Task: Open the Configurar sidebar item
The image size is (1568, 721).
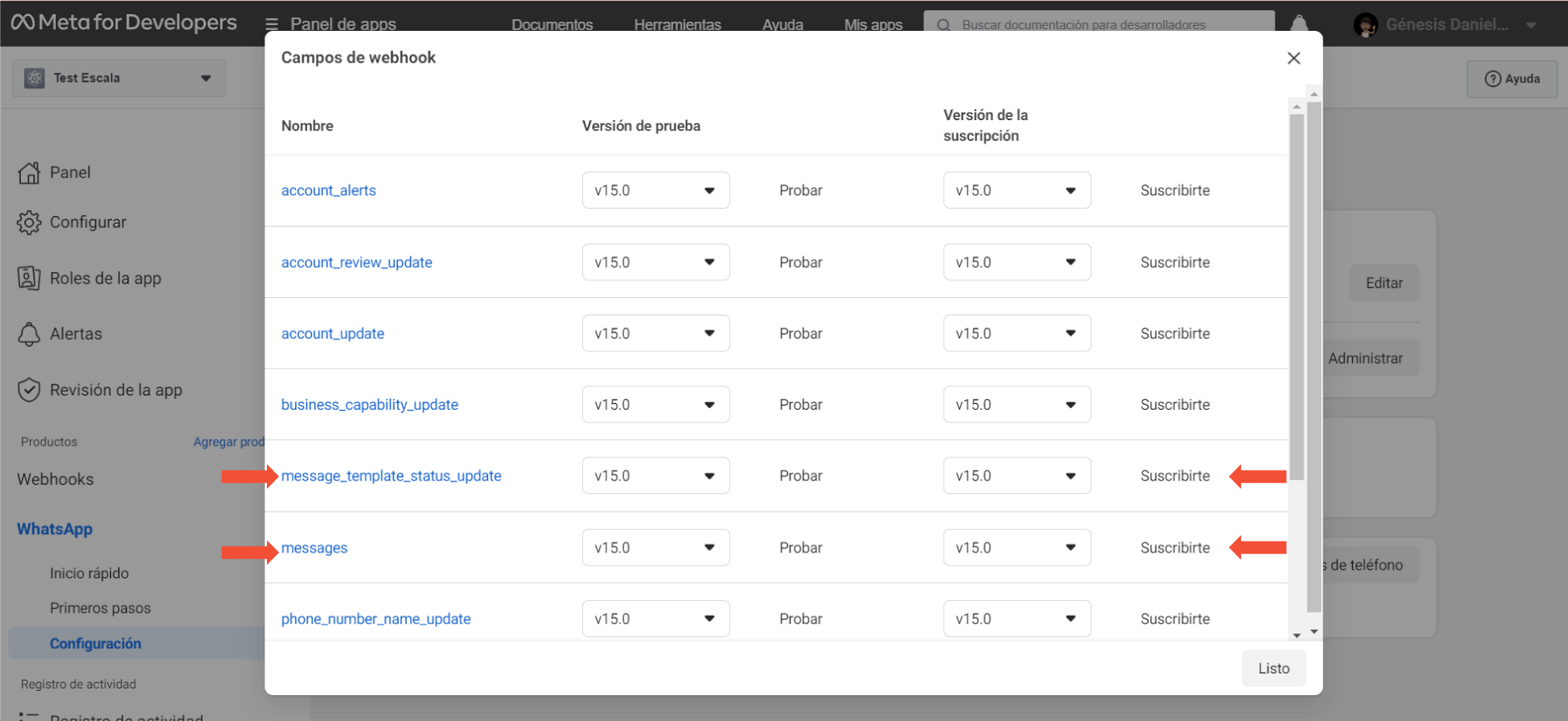Action: point(88,222)
